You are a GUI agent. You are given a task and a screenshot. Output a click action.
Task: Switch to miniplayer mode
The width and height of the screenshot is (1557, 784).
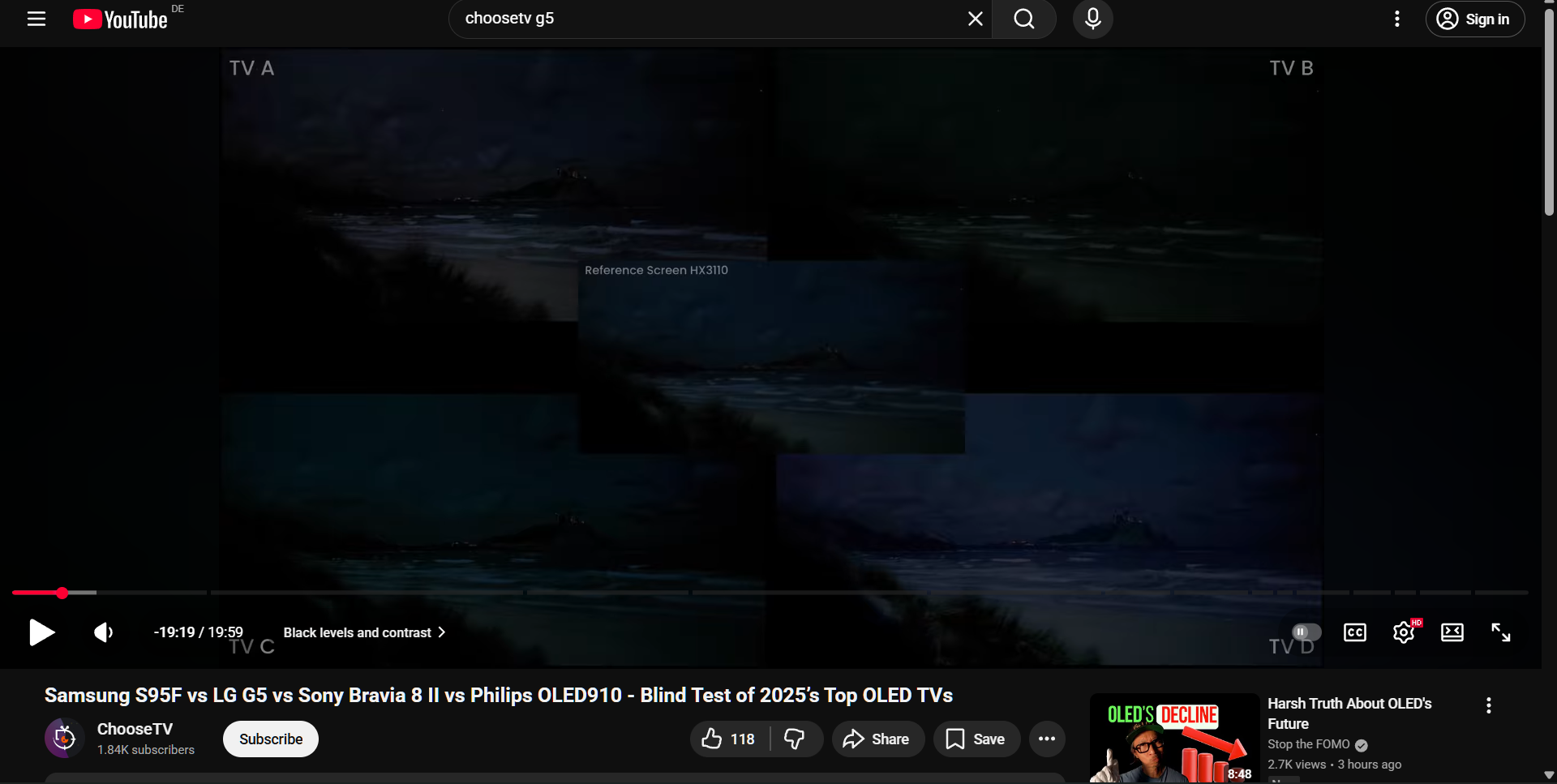tap(1452, 632)
